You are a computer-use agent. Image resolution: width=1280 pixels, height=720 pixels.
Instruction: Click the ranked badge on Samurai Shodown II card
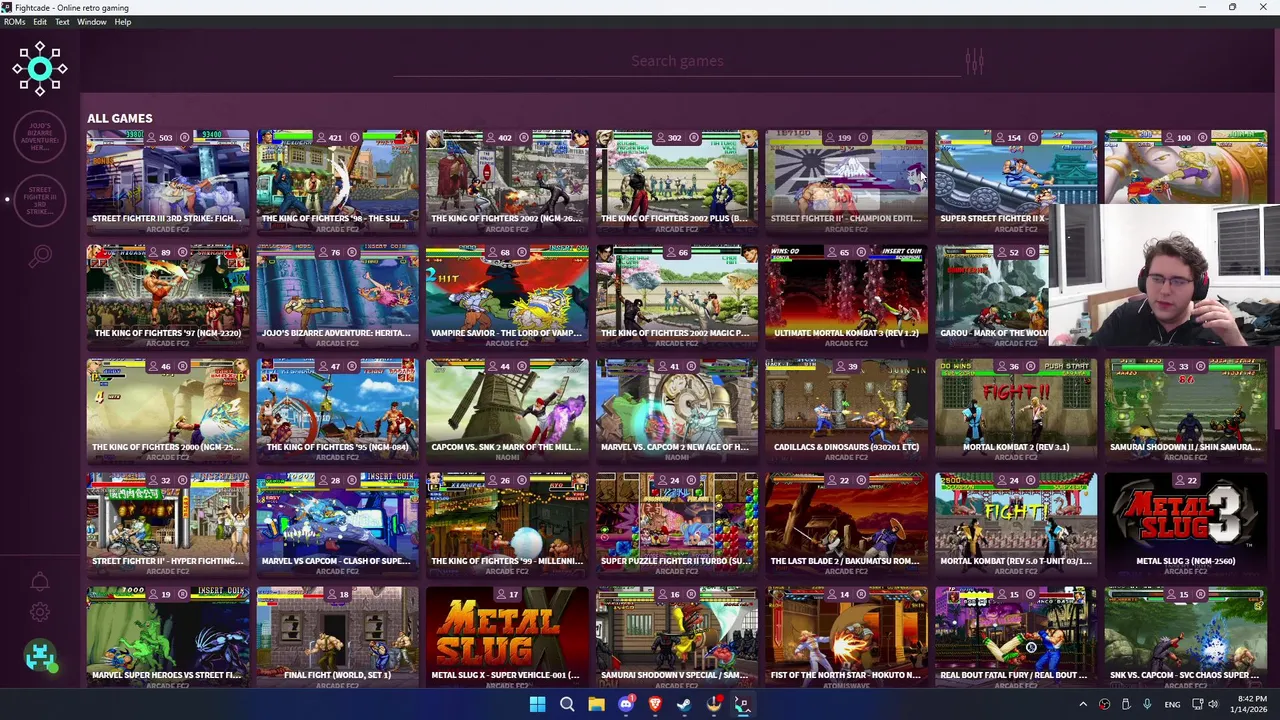click(x=1201, y=366)
